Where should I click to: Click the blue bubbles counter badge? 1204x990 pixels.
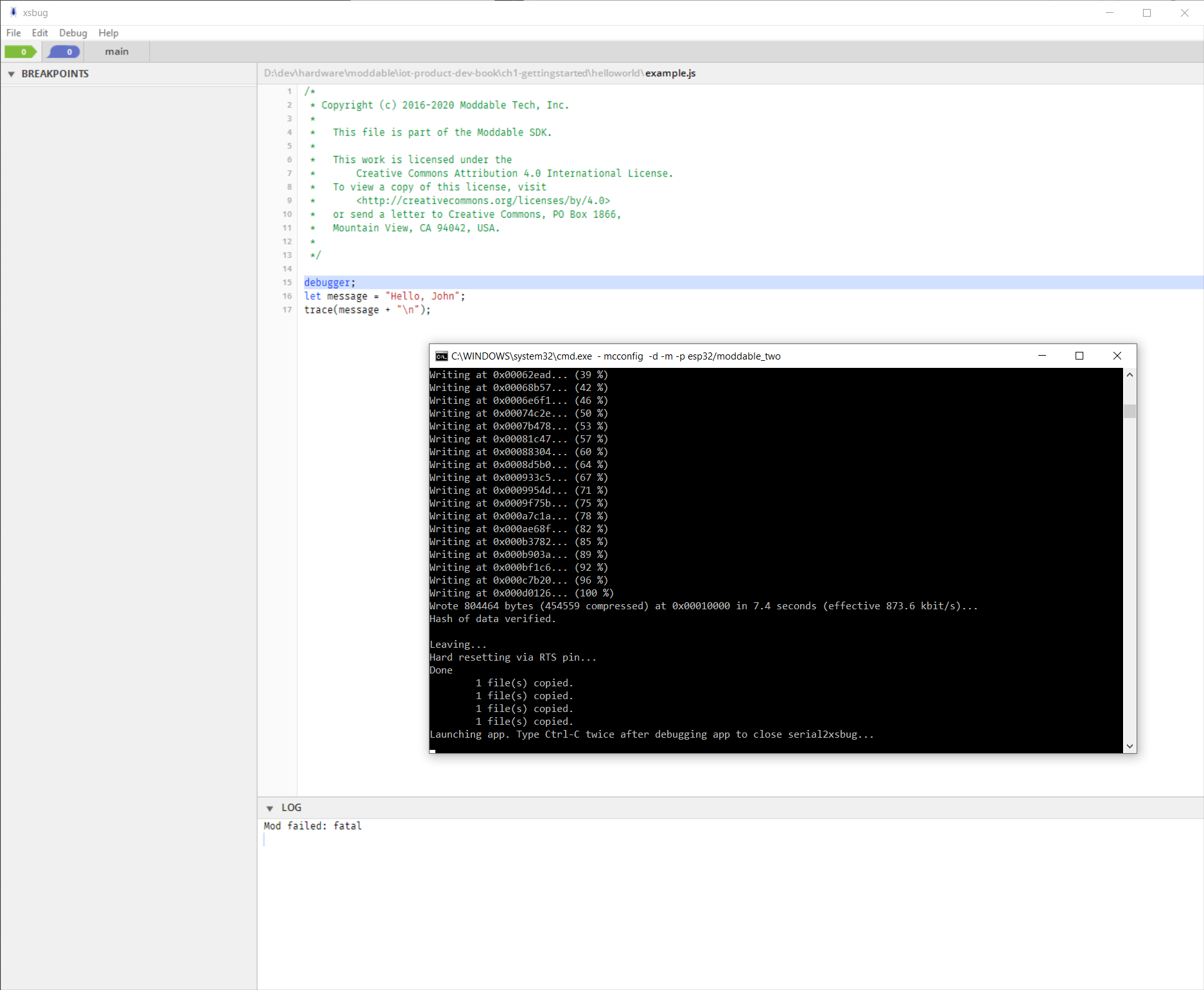click(x=63, y=52)
